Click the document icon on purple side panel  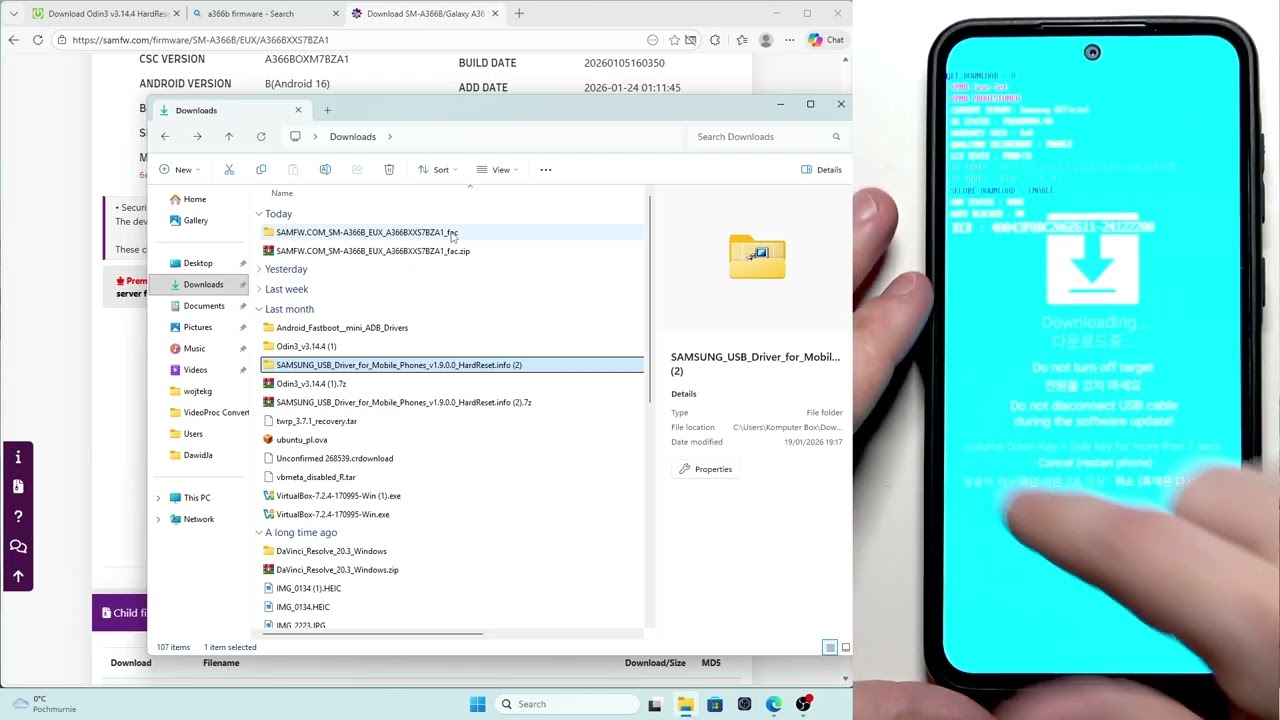[18, 487]
